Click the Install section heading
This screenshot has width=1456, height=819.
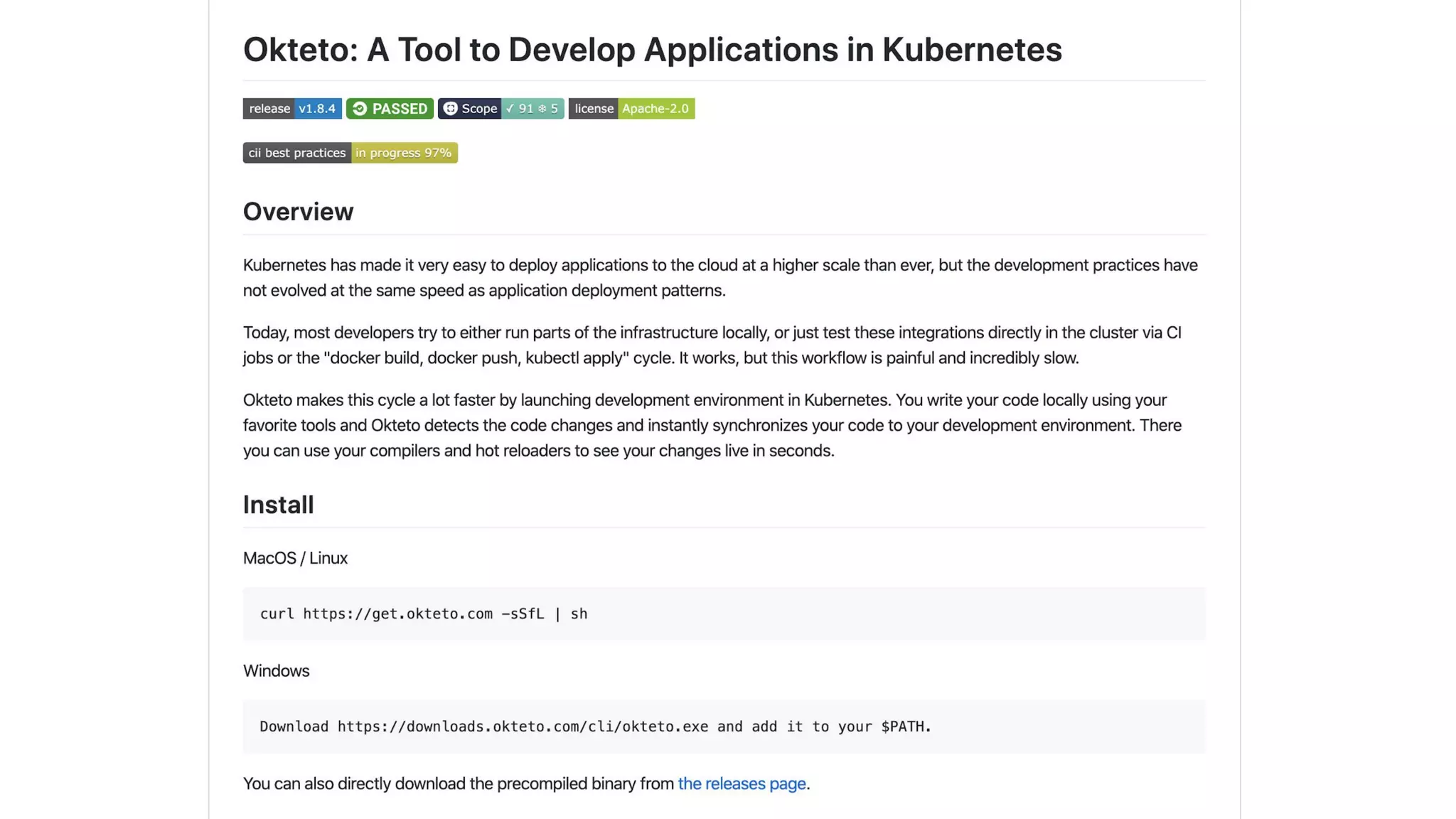pos(278,505)
